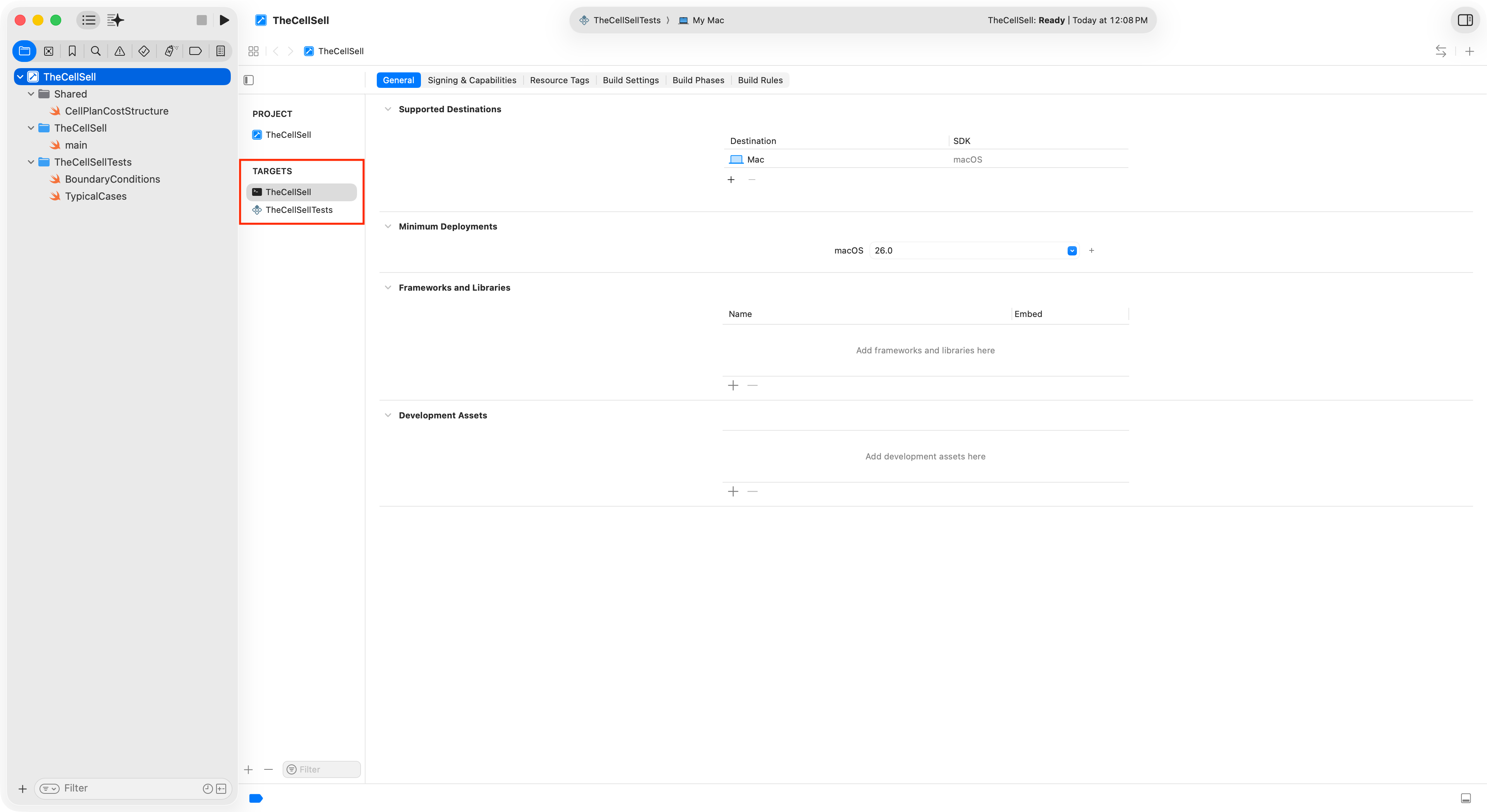Screen dimensions: 1487x812
Task: Open the Report navigator icon
Action: (220, 51)
